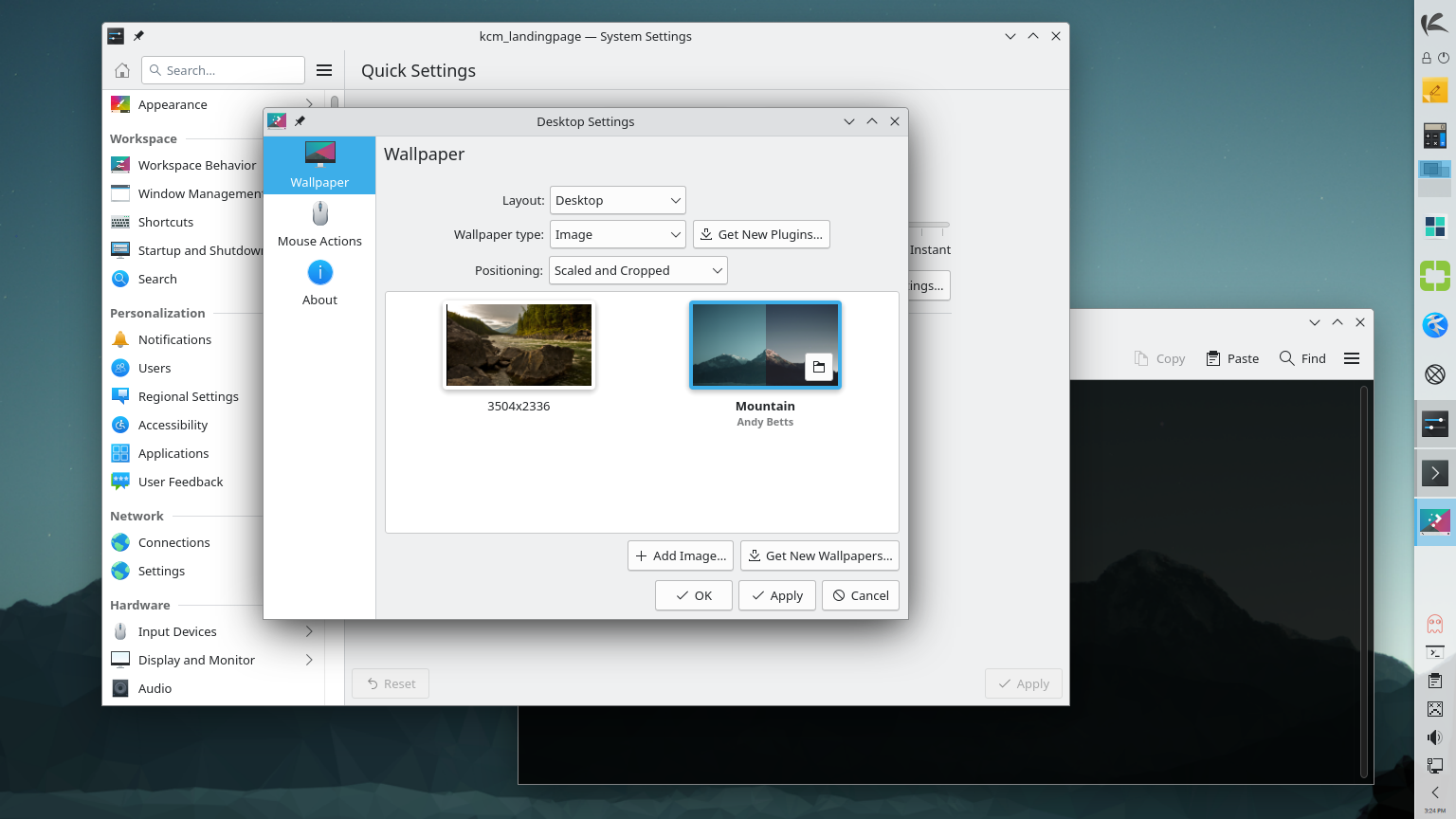Toggle keep-above pin in Desktop Settings titlebar
The width and height of the screenshot is (1456, 819).
point(300,121)
